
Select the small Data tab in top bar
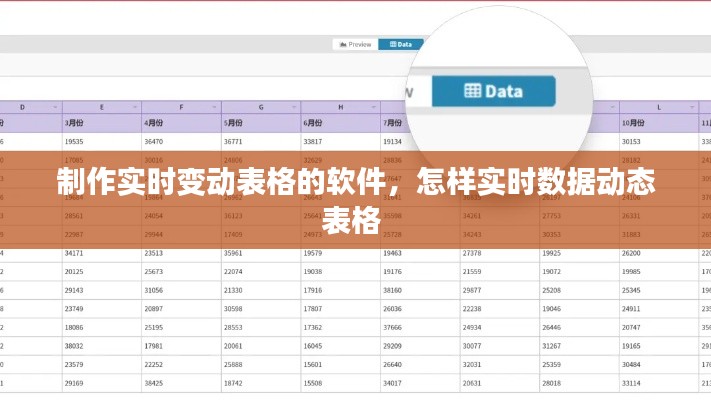[402, 44]
